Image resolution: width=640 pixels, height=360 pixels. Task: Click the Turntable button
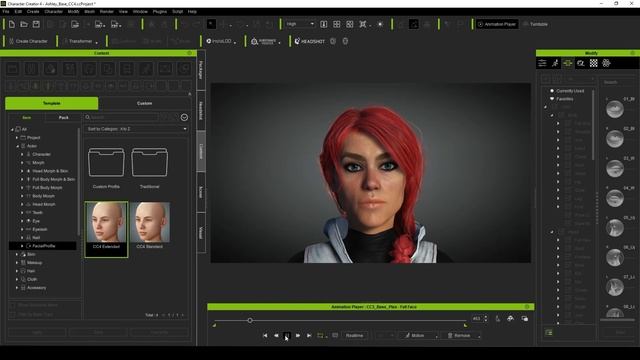pos(536,24)
